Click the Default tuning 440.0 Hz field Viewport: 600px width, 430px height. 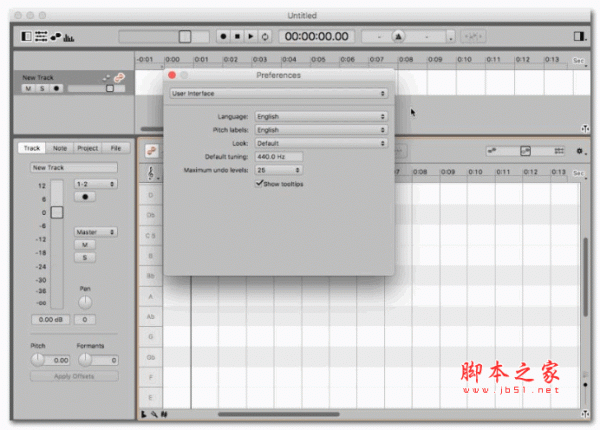tap(279, 157)
